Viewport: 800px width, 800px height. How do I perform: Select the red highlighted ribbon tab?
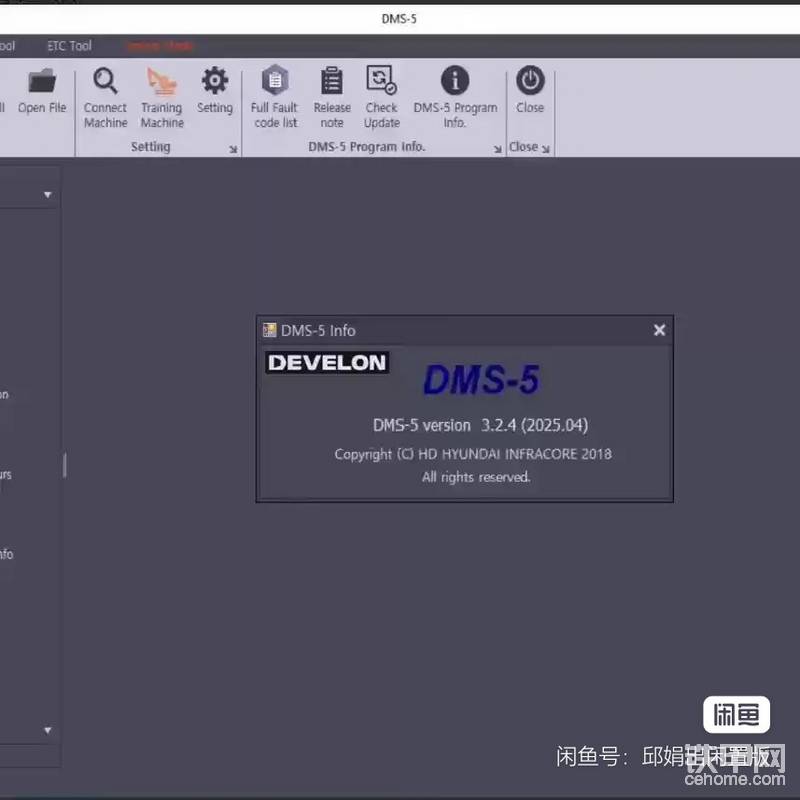[x=159, y=46]
